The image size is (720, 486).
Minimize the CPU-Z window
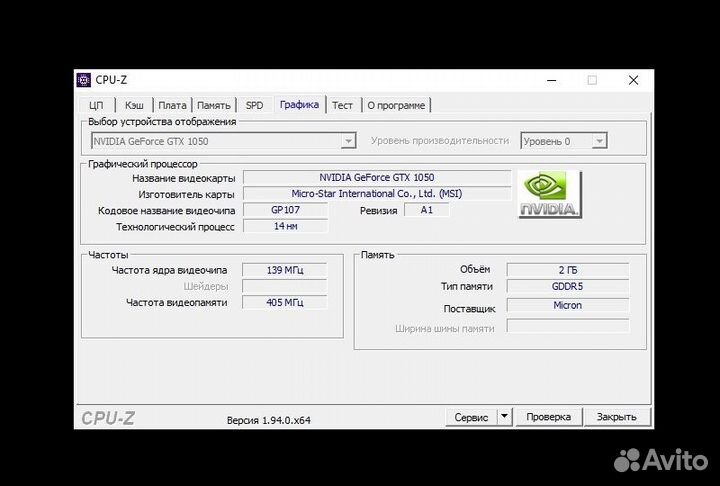[552, 80]
